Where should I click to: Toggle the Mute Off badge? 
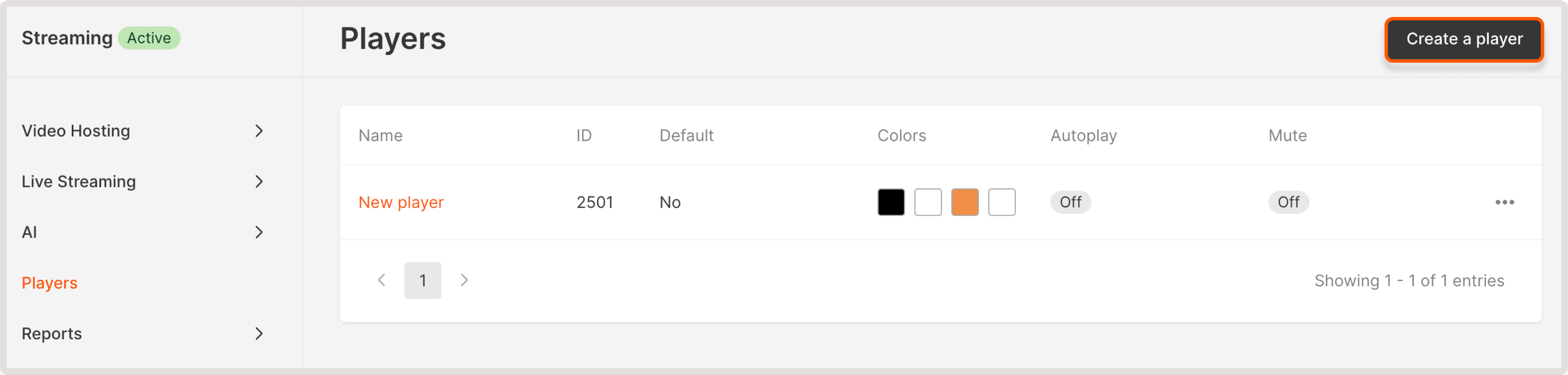coord(1288,202)
